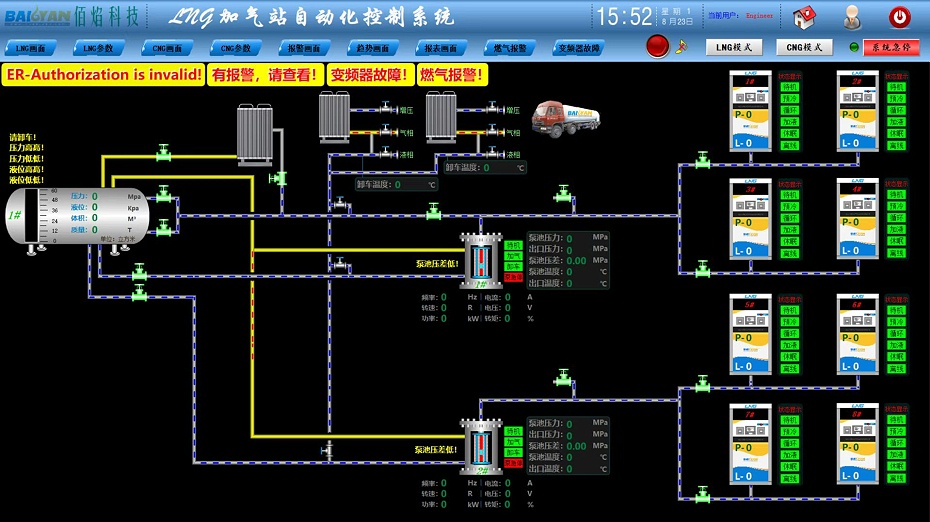Click the LNG tanker truck icon
930x522 pixels.
(563, 118)
